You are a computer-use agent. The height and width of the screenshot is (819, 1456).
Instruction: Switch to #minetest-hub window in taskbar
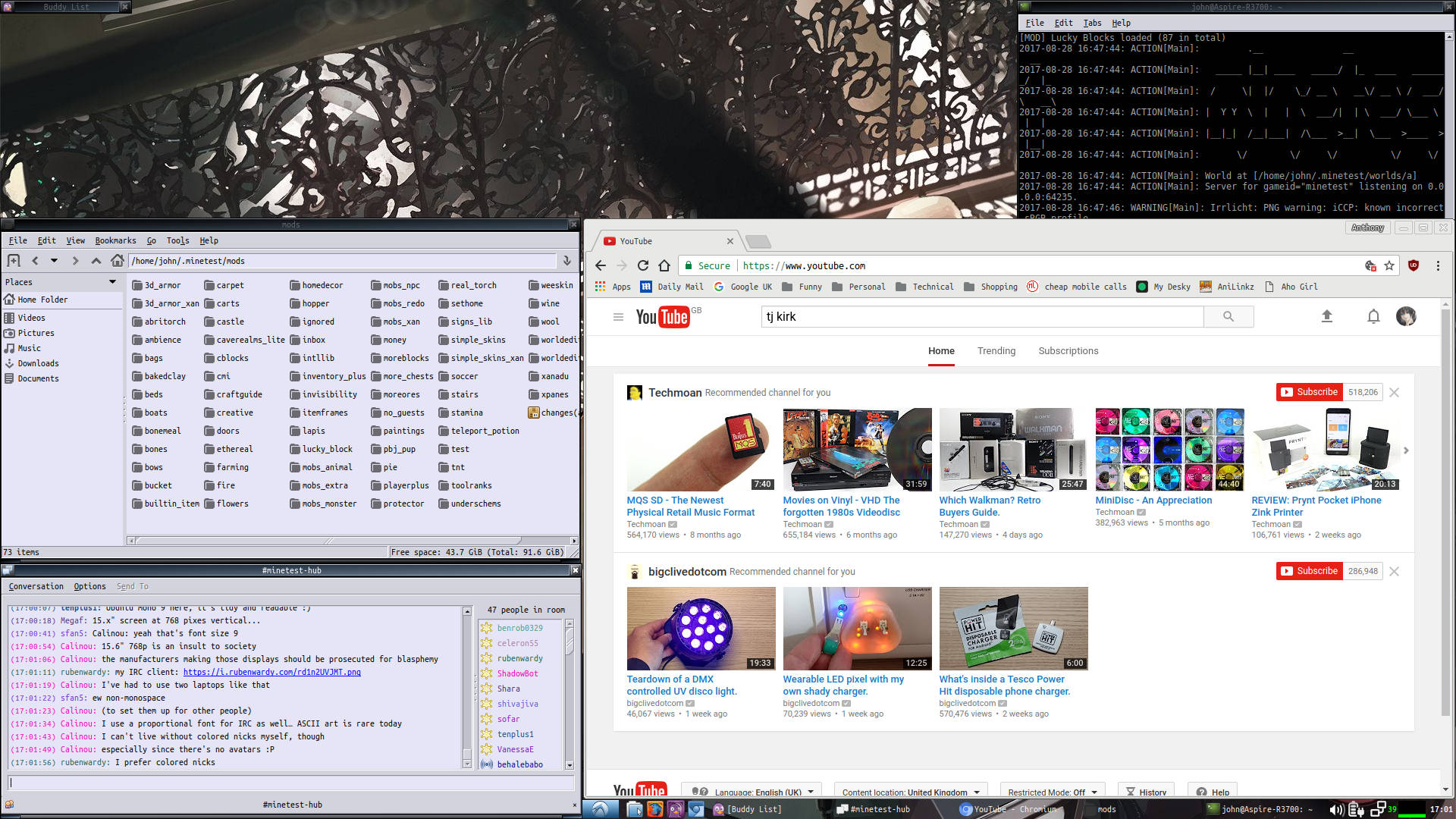873,809
